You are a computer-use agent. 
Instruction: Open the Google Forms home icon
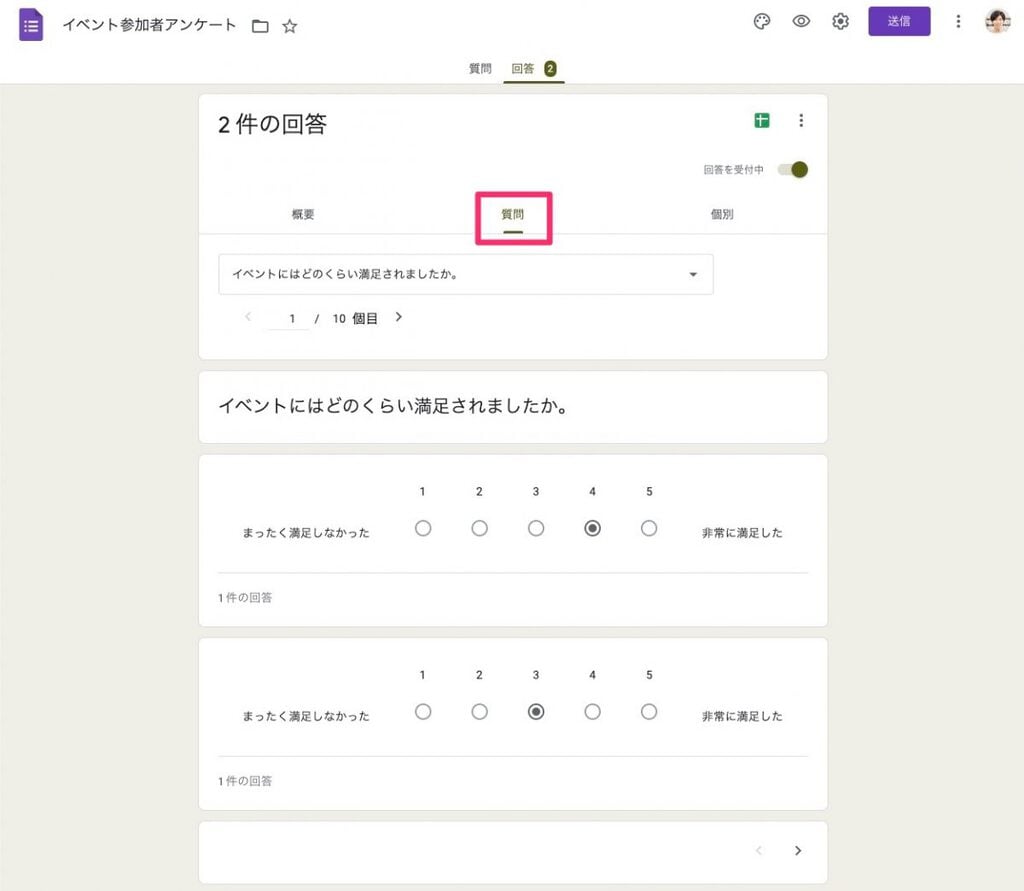tap(31, 25)
